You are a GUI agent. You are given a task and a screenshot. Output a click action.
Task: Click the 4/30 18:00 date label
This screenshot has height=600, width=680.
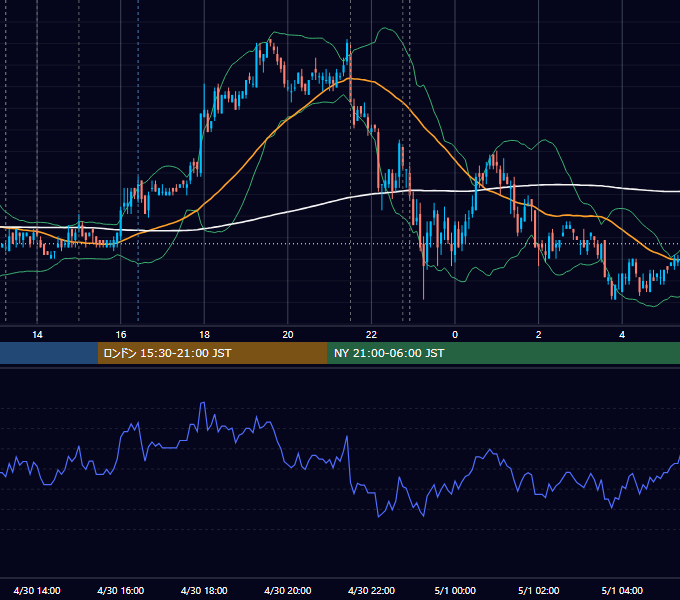pos(204,590)
